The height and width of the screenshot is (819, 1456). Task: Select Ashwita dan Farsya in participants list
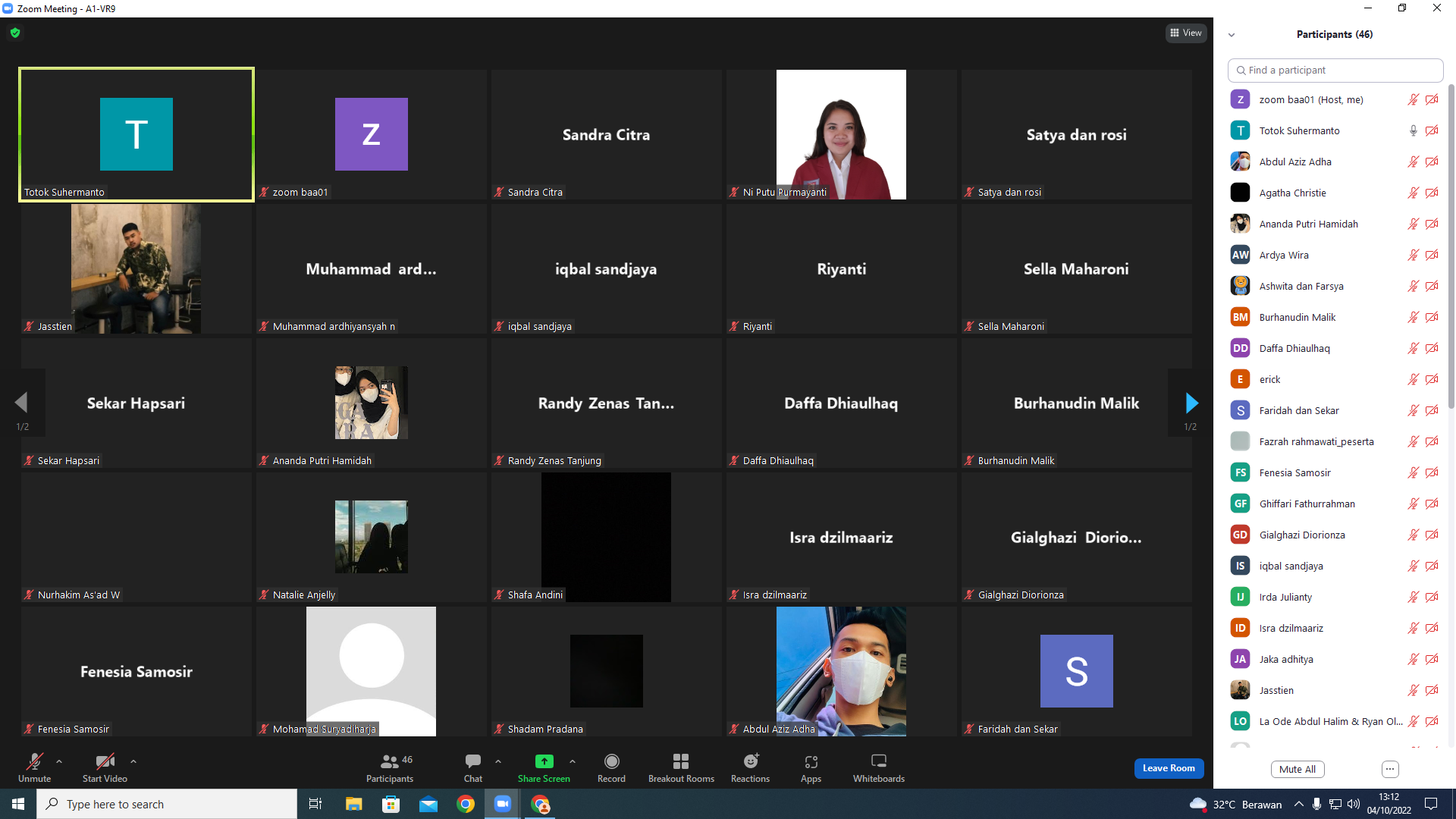coord(1335,286)
